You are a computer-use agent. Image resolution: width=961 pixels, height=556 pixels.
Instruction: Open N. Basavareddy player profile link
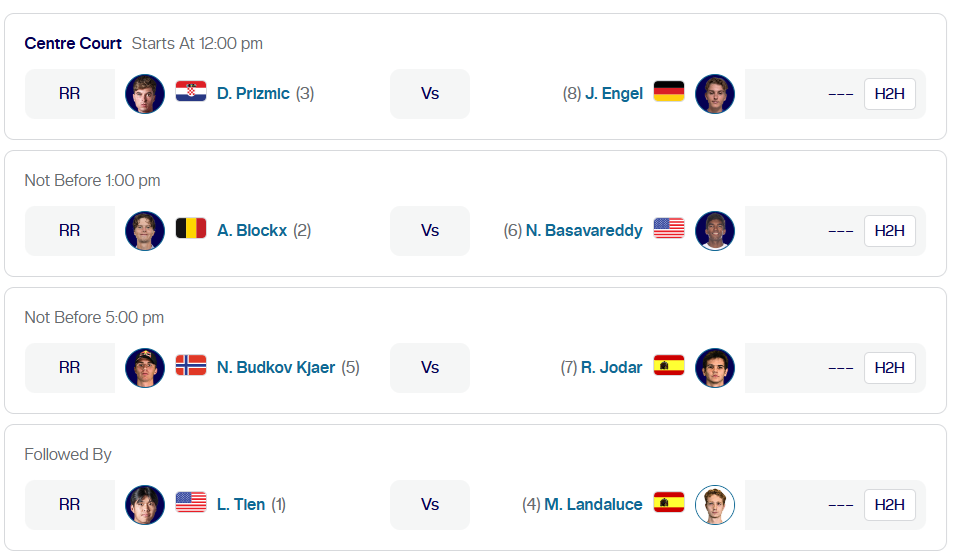click(x=584, y=231)
